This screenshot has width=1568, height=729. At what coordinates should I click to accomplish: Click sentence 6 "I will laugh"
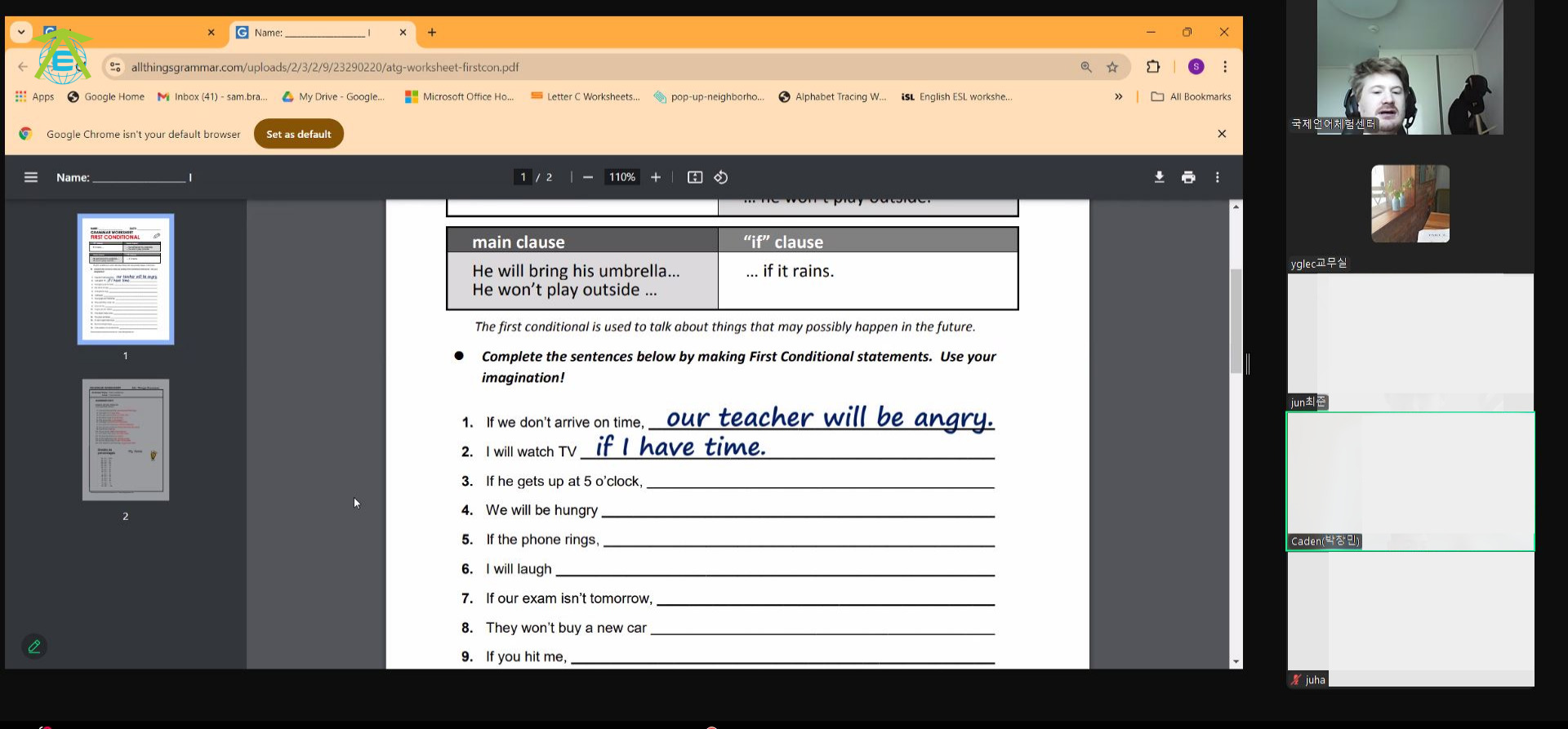click(519, 569)
